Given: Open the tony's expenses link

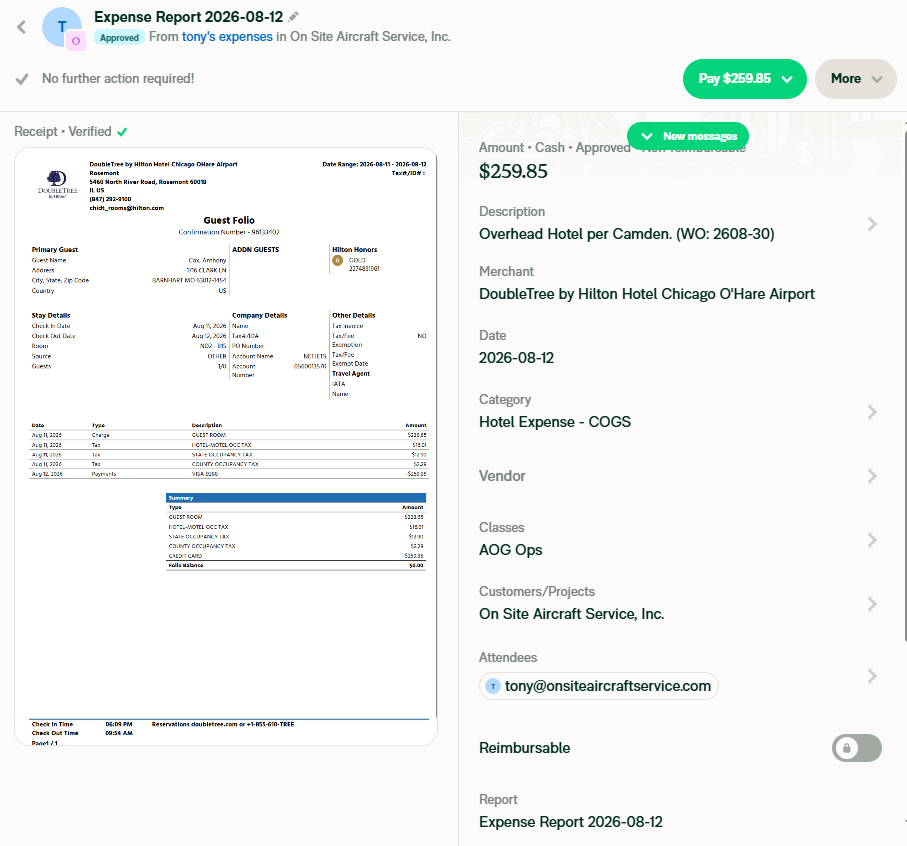Looking at the screenshot, I should click(227, 36).
